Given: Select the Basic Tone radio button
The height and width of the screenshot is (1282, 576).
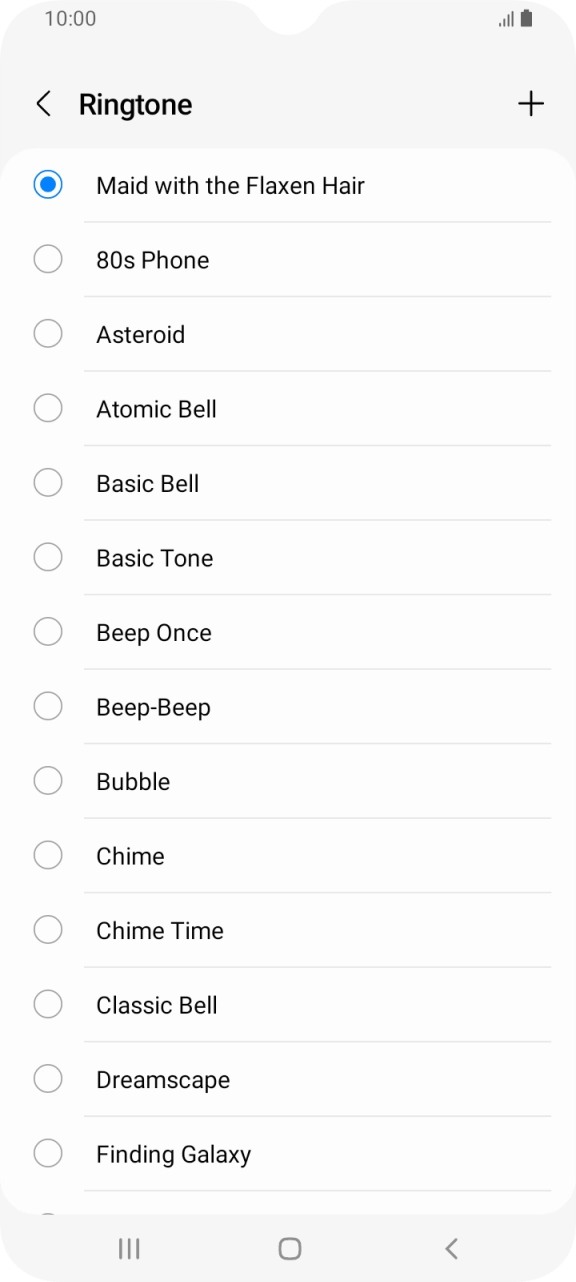Looking at the screenshot, I should (47, 557).
